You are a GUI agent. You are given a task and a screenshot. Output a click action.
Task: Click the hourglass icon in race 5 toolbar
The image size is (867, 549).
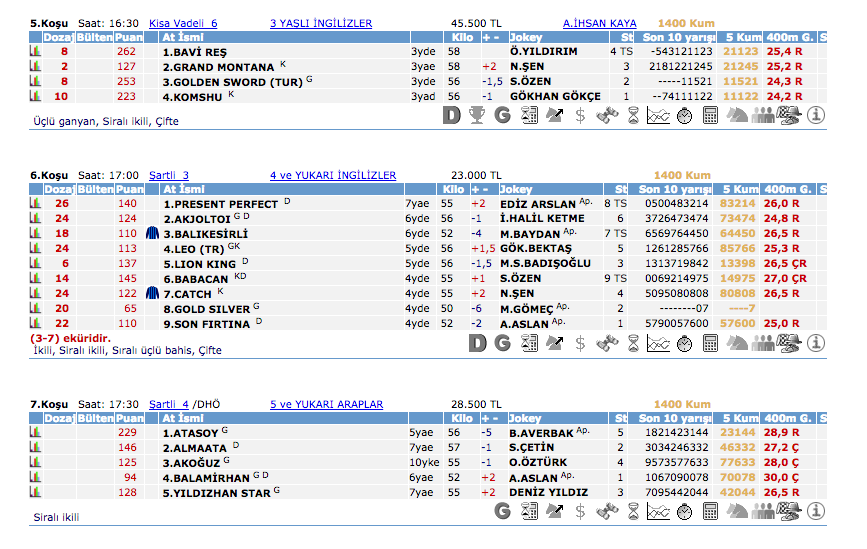pyautogui.click(x=632, y=115)
